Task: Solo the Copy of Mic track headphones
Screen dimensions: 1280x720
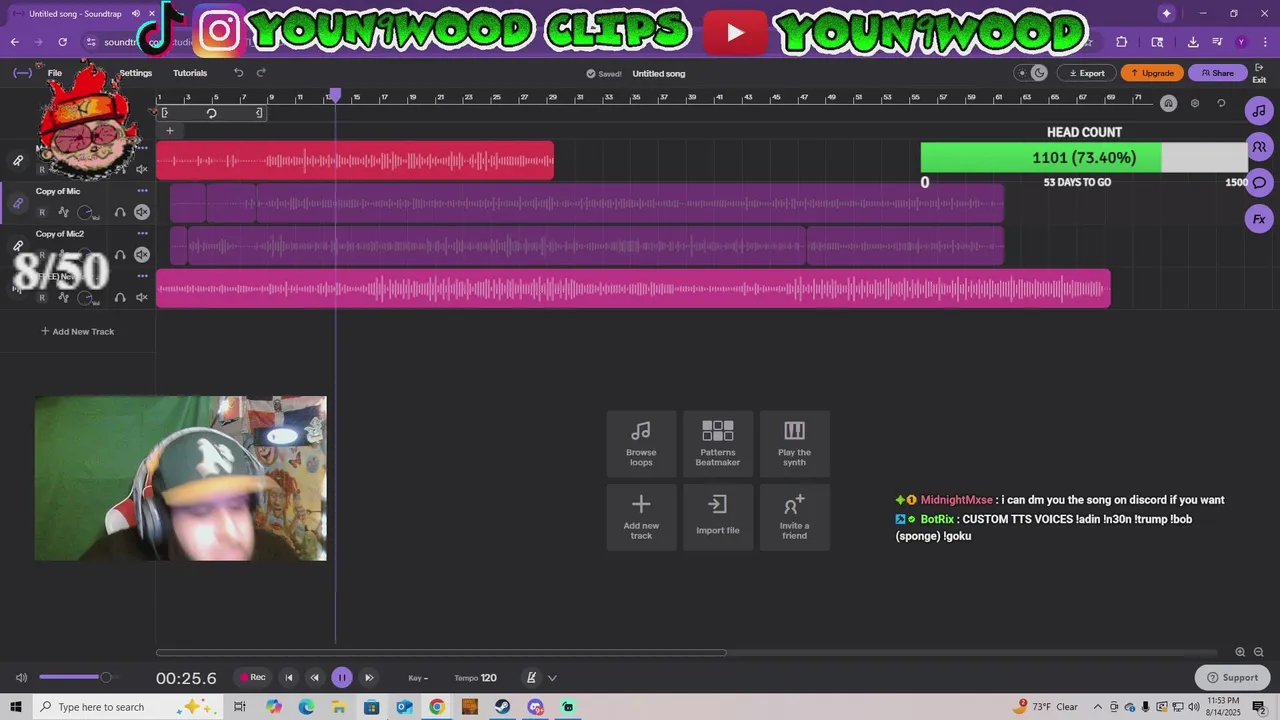Action: pyautogui.click(x=120, y=212)
